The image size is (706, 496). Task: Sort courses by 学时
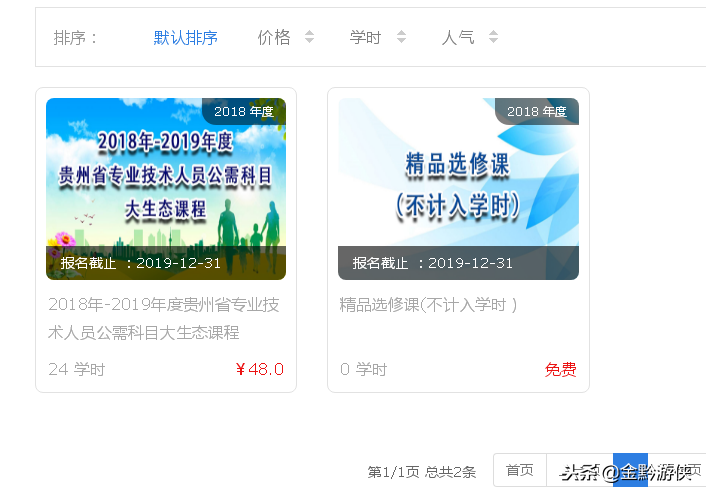[366, 37]
